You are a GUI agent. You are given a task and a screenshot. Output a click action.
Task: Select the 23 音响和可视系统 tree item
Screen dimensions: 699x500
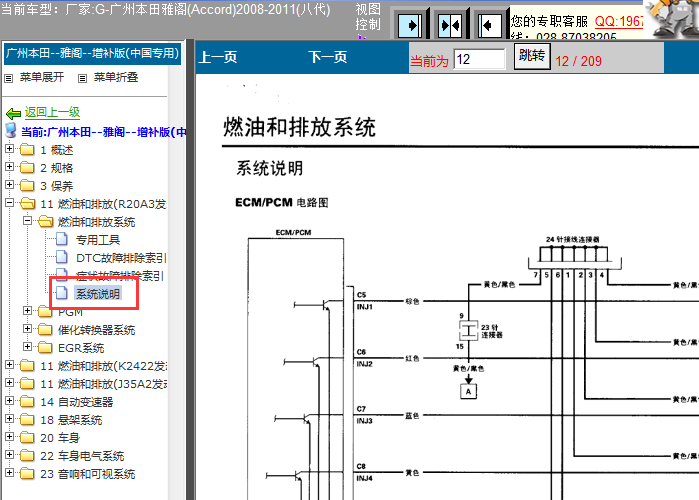88,474
